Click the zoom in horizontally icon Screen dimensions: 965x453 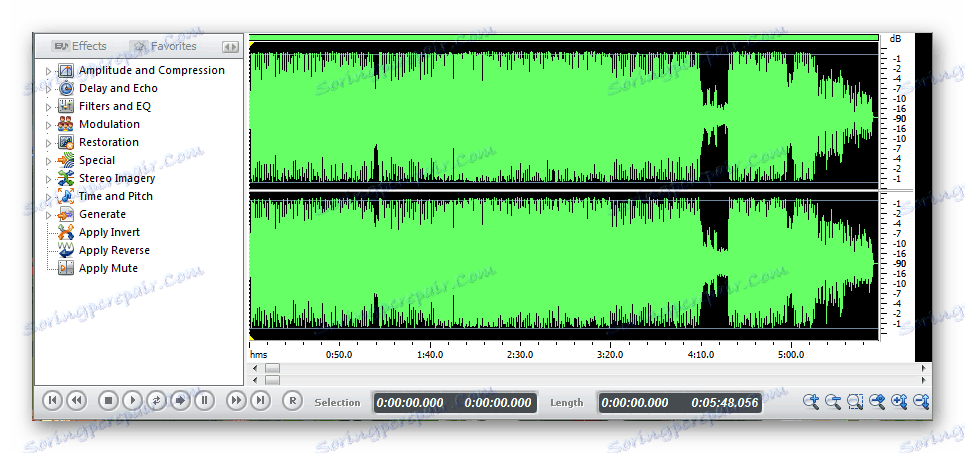(811, 402)
